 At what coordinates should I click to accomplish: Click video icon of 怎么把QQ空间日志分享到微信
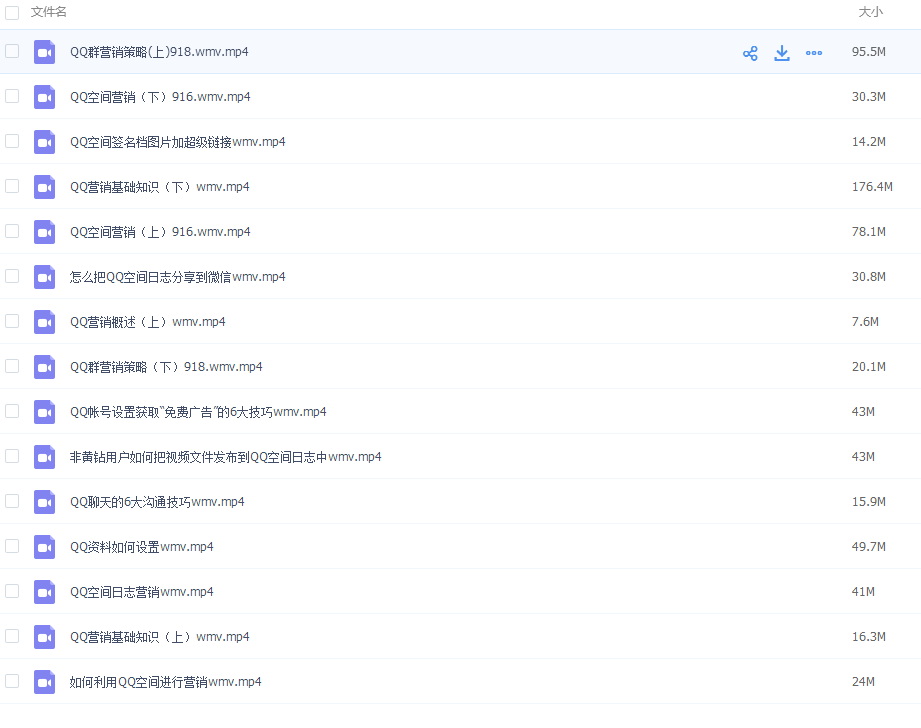(45, 277)
